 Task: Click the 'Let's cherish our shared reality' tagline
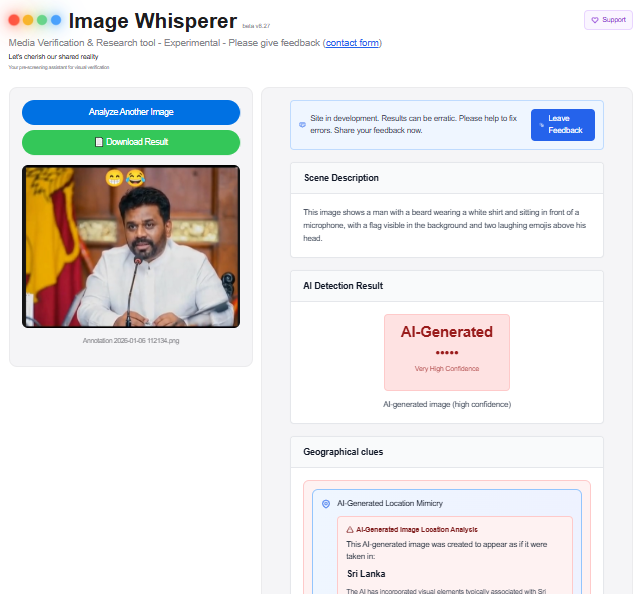click(x=53, y=57)
